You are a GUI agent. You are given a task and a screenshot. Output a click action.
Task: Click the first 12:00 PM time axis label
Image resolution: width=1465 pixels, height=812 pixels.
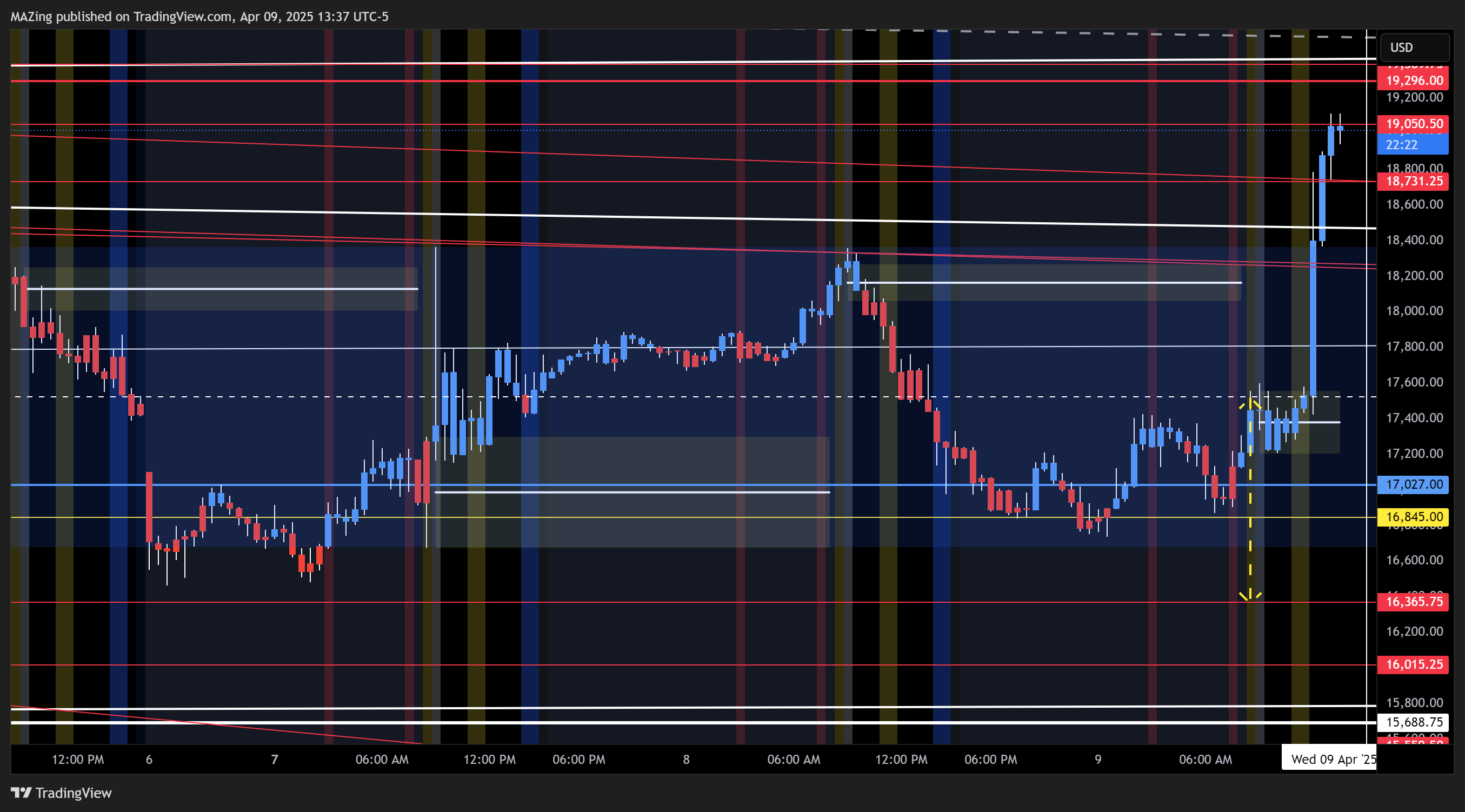78,759
